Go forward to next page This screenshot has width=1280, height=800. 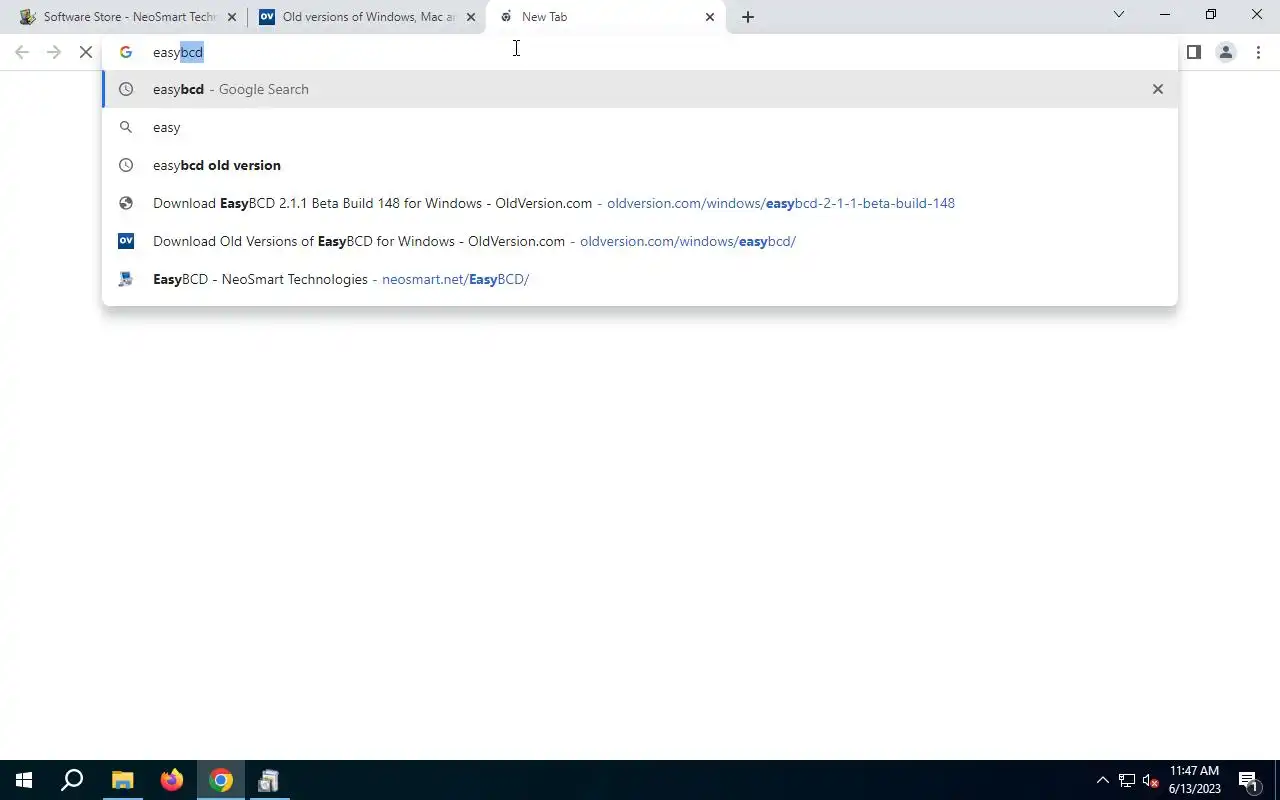54,52
